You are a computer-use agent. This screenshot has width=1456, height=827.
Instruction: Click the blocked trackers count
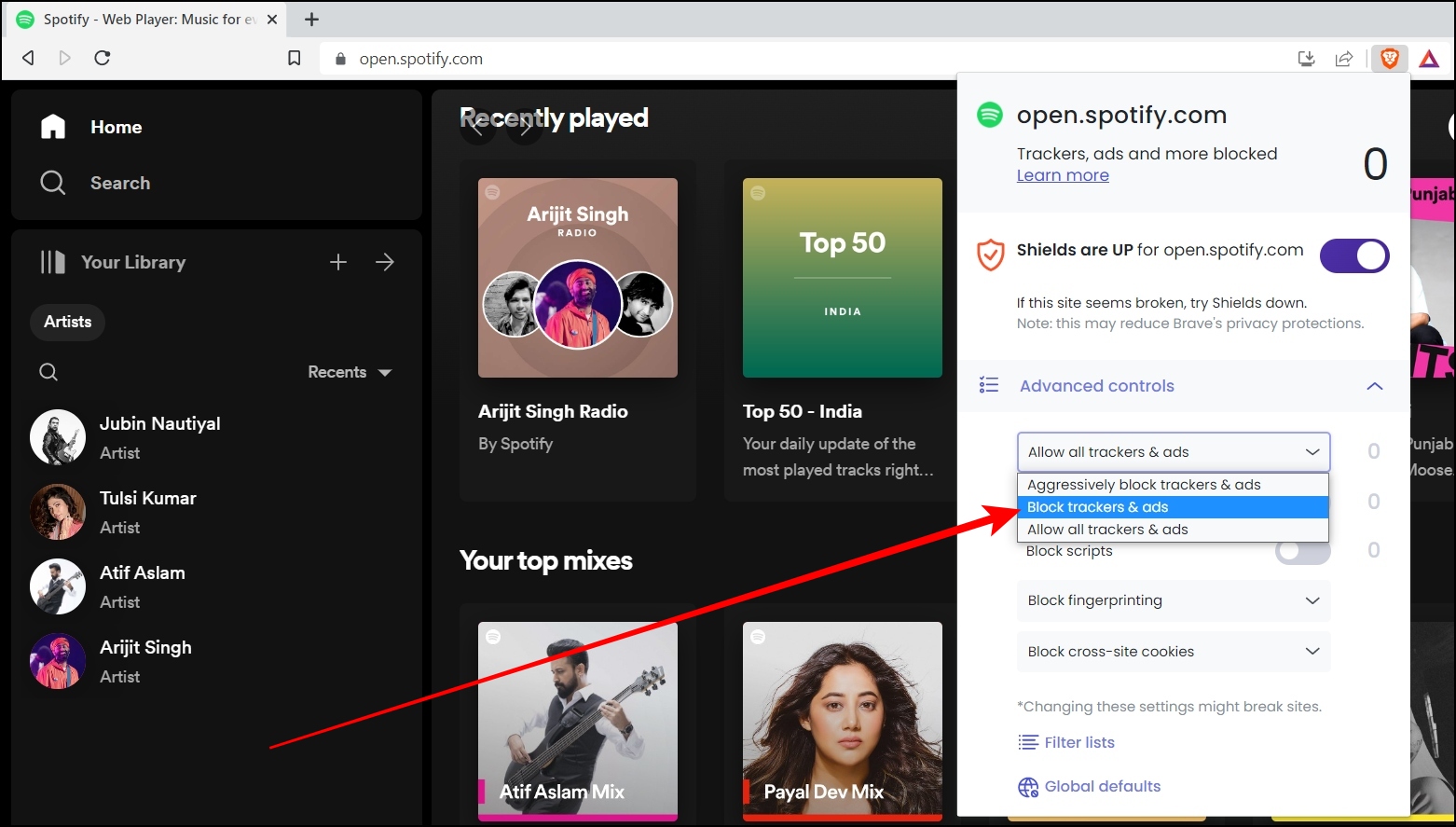click(x=1375, y=165)
